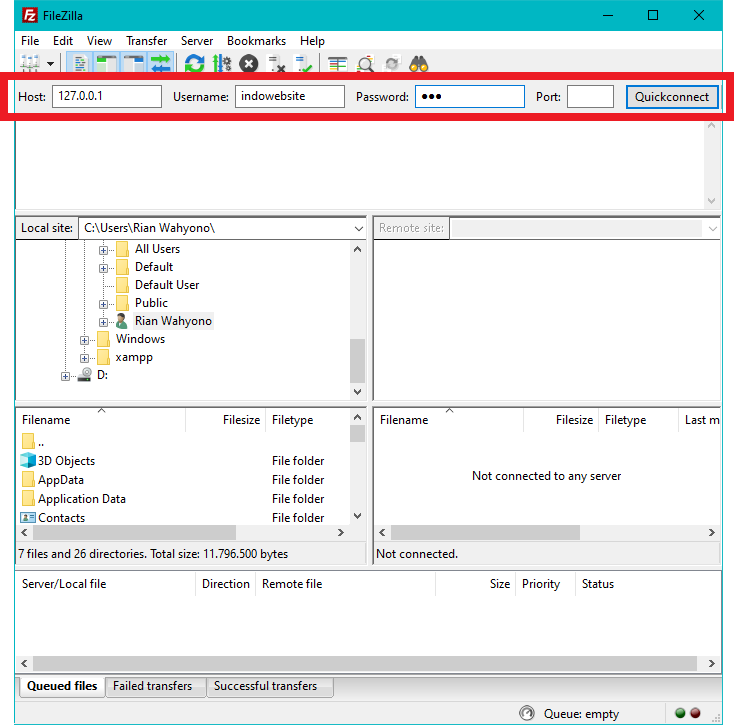
Task: Reconnect to the last server
Action: (303, 63)
